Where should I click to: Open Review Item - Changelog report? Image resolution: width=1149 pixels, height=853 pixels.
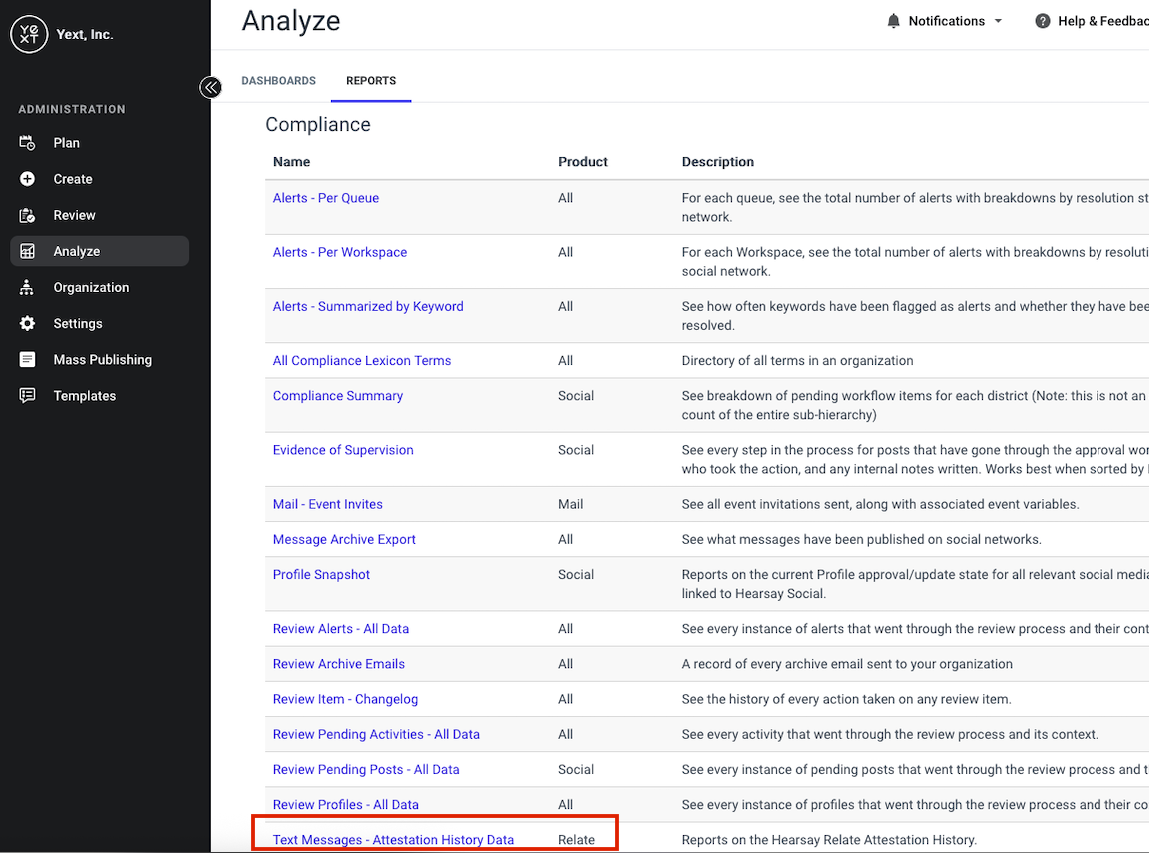click(345, 699)
